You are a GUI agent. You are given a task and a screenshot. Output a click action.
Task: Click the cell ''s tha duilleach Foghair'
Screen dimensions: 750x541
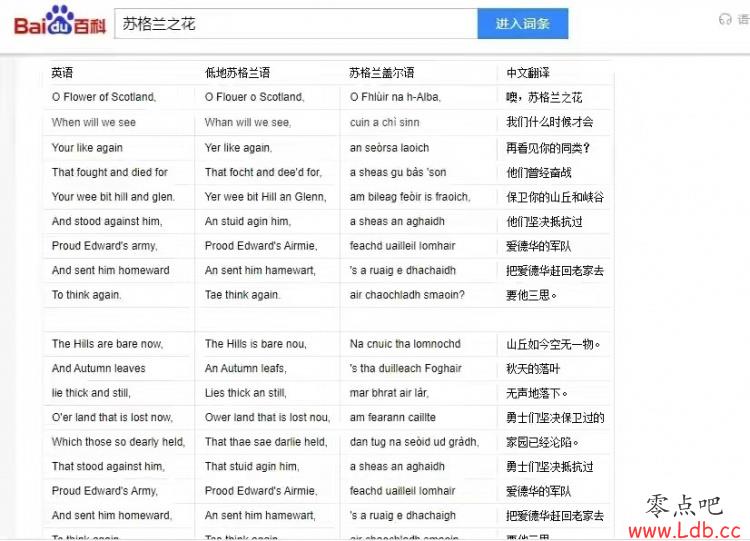[406, 368]
